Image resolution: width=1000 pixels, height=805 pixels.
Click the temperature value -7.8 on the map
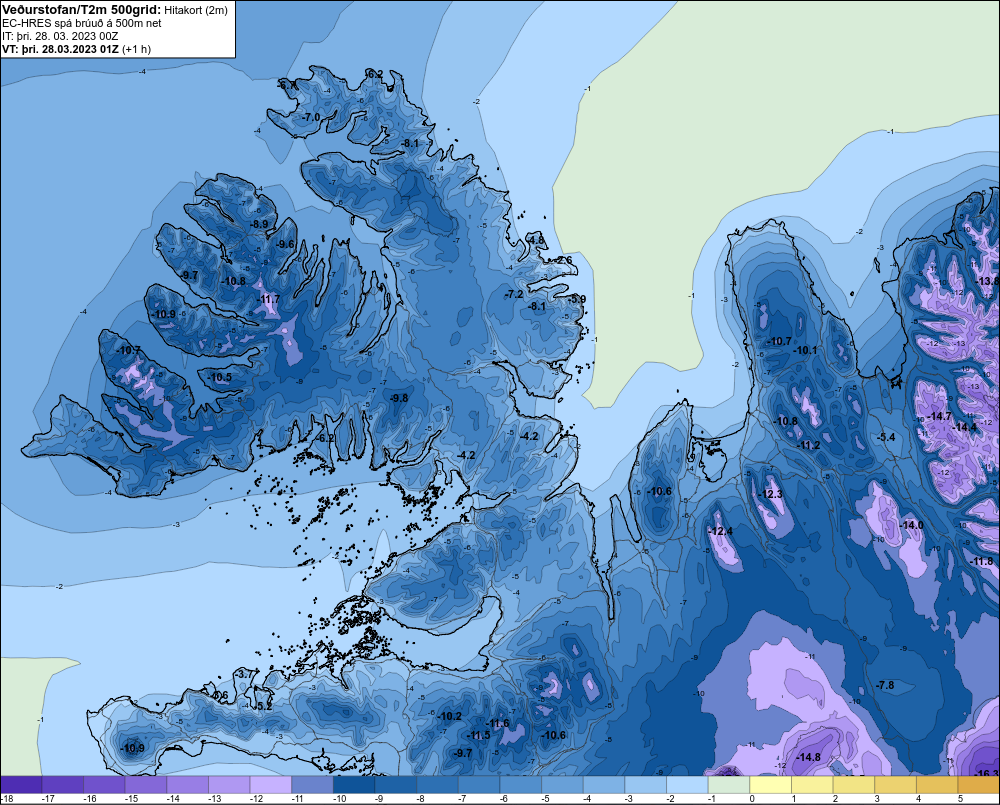pos(885,686)
